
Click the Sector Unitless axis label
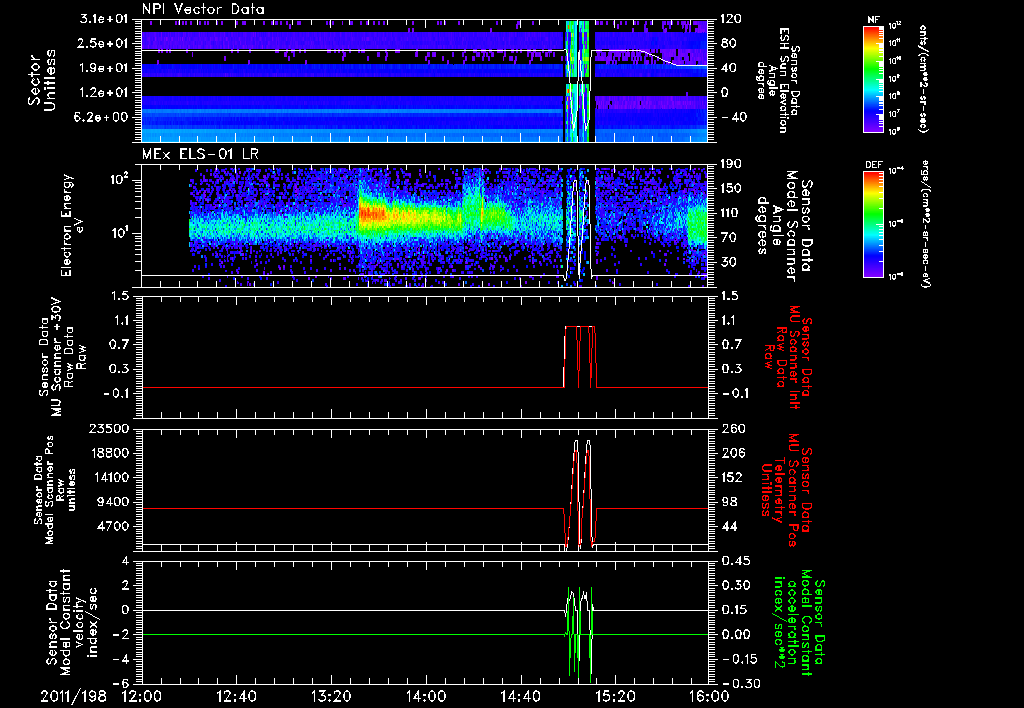(42, 80)
